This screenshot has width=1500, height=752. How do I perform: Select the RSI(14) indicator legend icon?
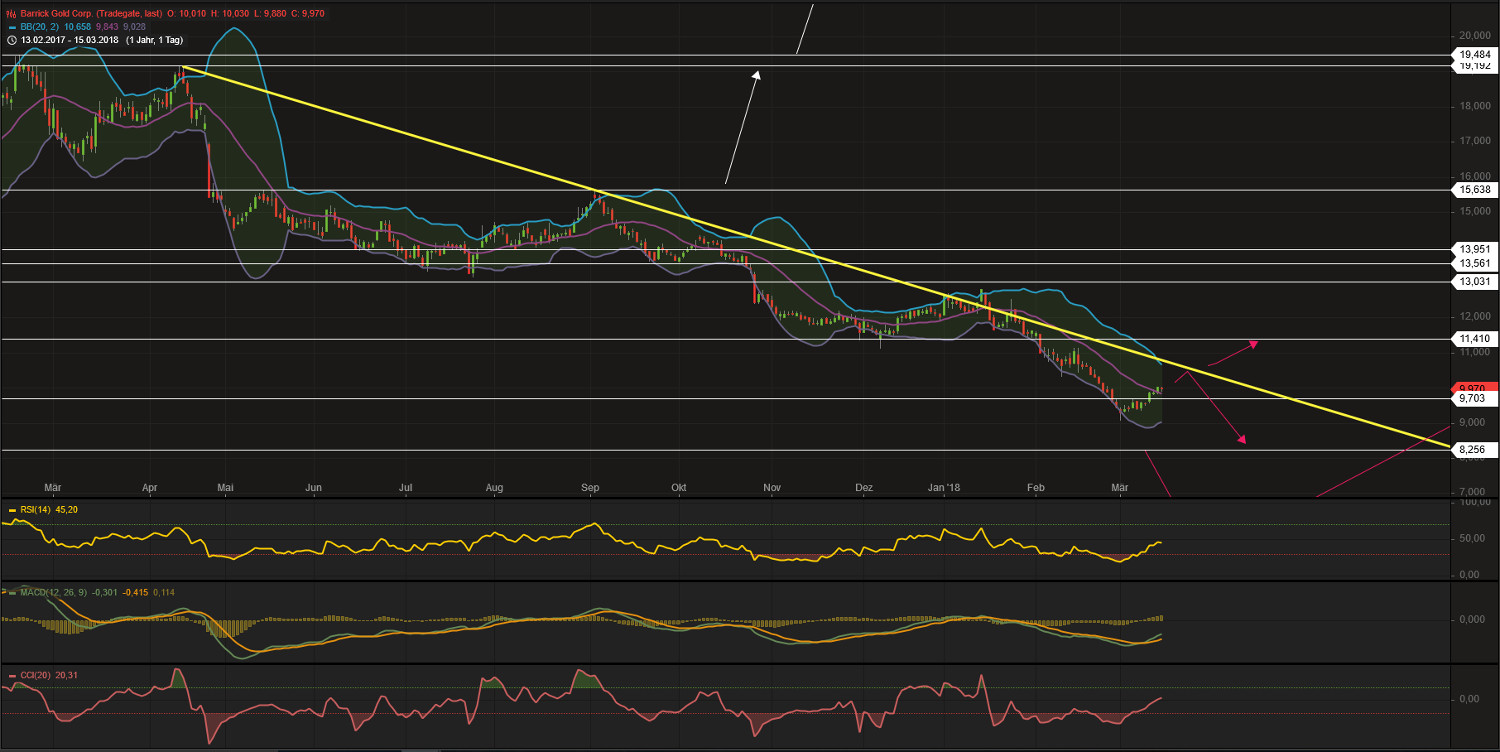pyautogui.click(x=12, y=510)
